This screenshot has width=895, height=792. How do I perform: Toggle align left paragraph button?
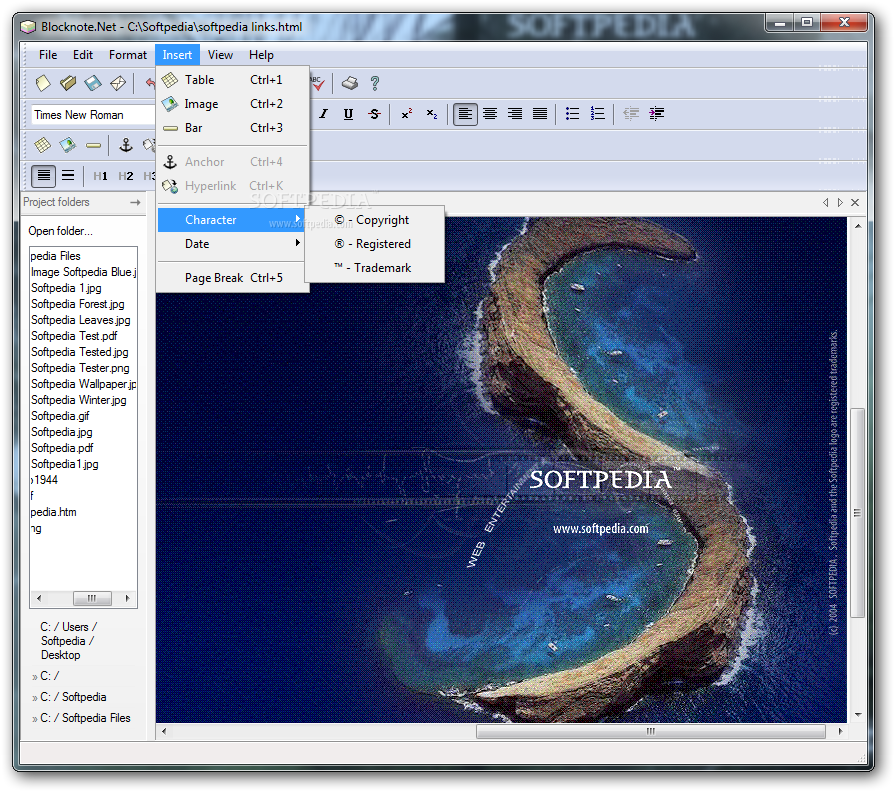coord(465,114)
